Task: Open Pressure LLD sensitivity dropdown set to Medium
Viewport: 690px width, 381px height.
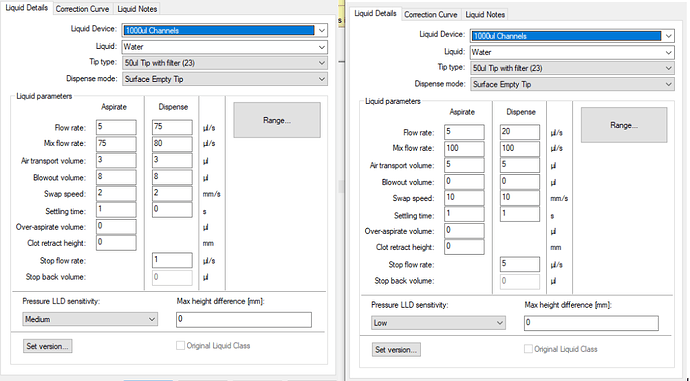Action: point(90,319)
